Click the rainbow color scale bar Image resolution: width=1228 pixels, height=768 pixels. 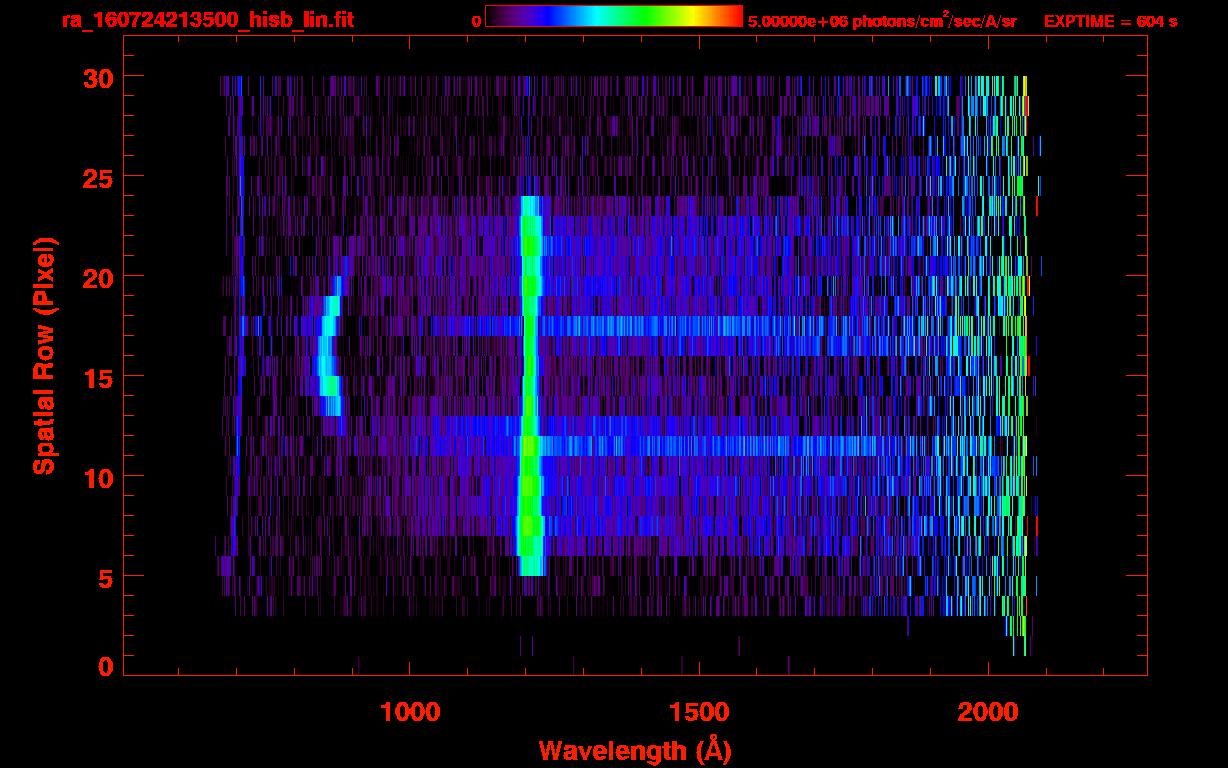(x=614, y=16)
